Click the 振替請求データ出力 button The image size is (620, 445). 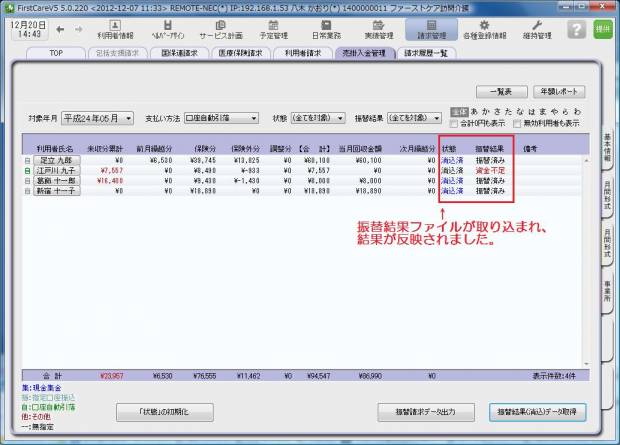pyautogui.click(x=428, y=411)
